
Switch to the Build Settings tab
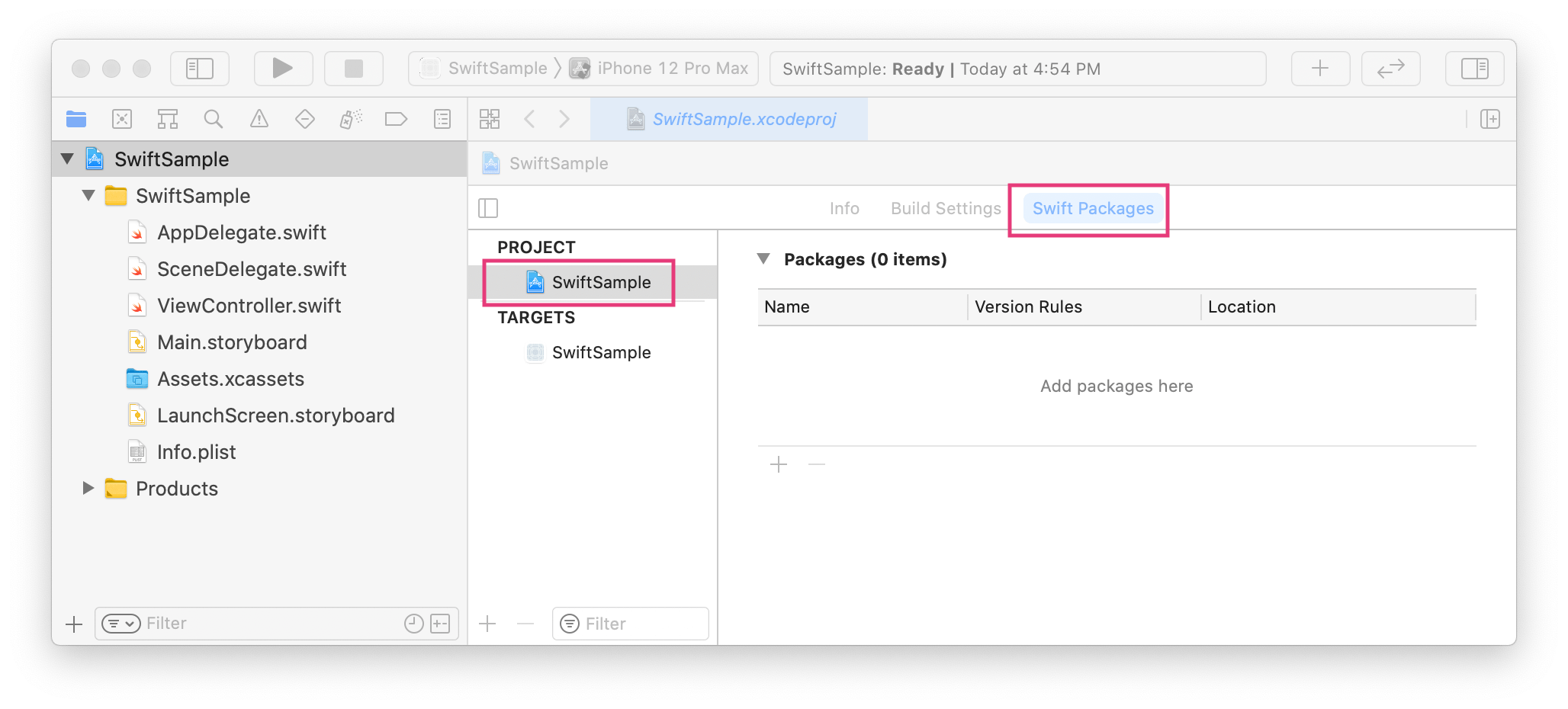[945, 207]
